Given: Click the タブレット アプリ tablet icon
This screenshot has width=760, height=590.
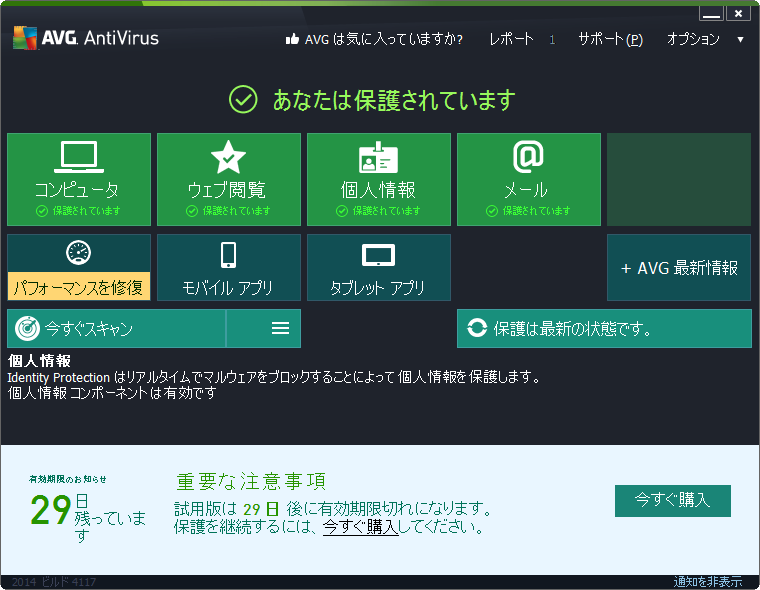Looking at the screenshot, I should 379,255.
